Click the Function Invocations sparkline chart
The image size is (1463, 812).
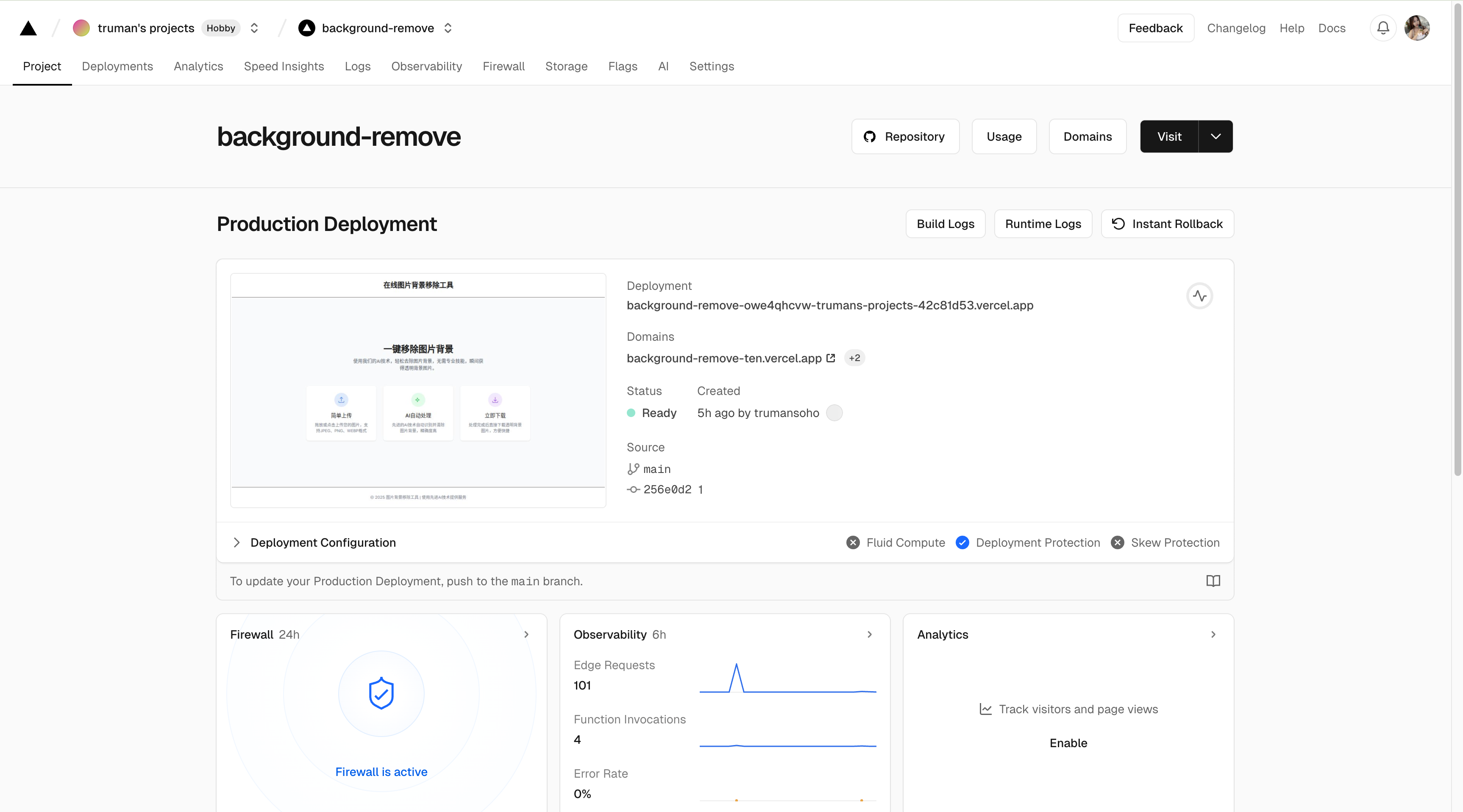(x=788, y=745)
